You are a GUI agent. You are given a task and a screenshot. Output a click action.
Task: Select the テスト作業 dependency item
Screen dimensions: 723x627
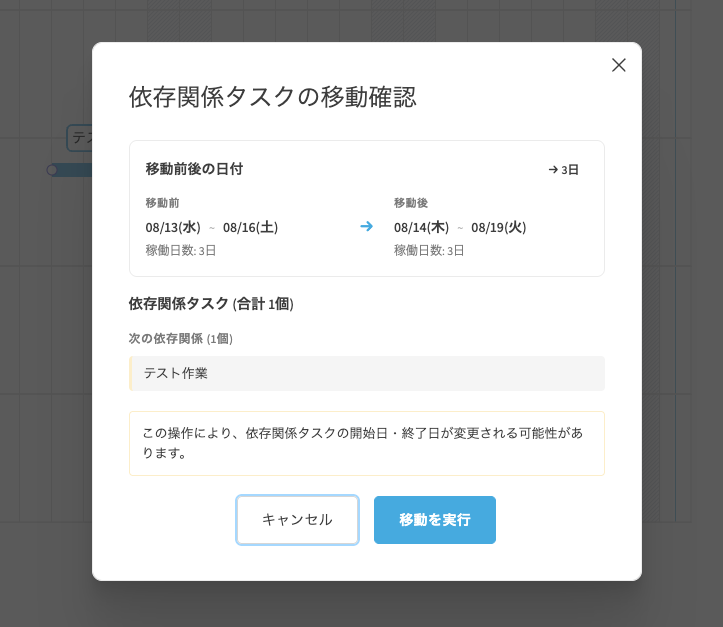pos(367,373)
